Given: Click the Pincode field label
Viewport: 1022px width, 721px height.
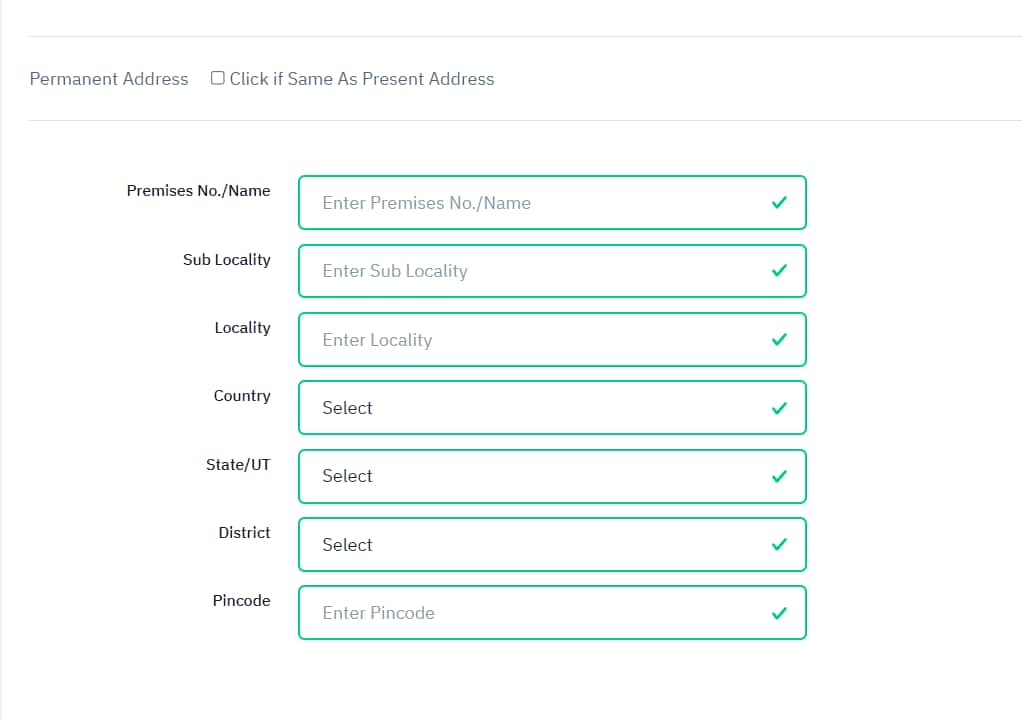Looking at the screenshot, I should coord(241,600).
